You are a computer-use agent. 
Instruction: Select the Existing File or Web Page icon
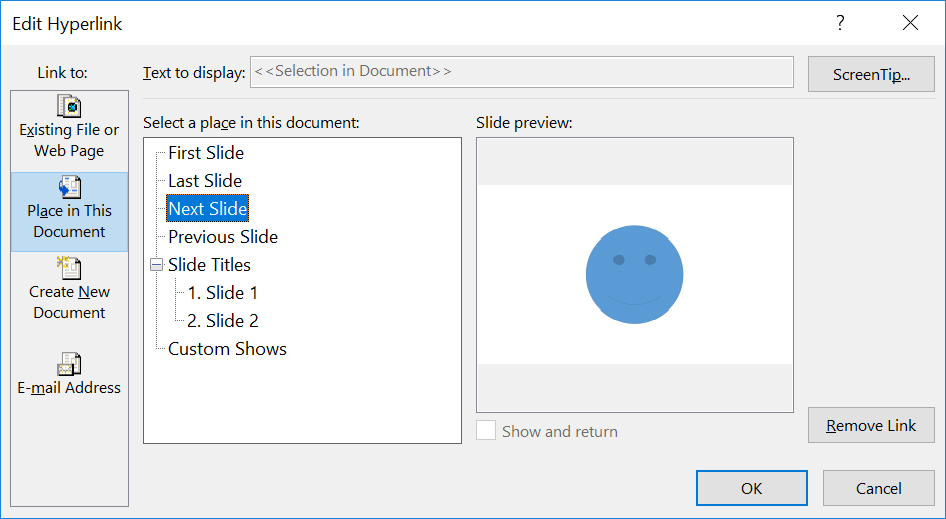point(69,106)
